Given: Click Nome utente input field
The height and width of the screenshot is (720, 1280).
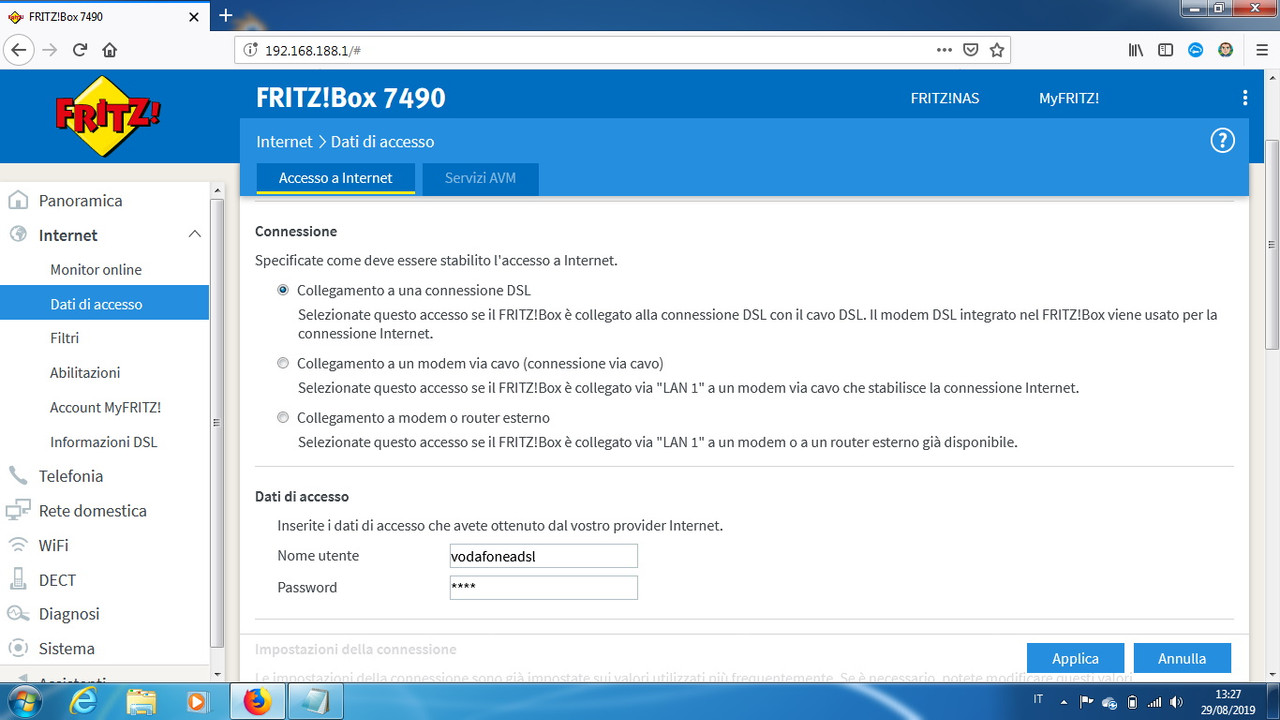Looking at the screenshot, I should pos(543,556).
